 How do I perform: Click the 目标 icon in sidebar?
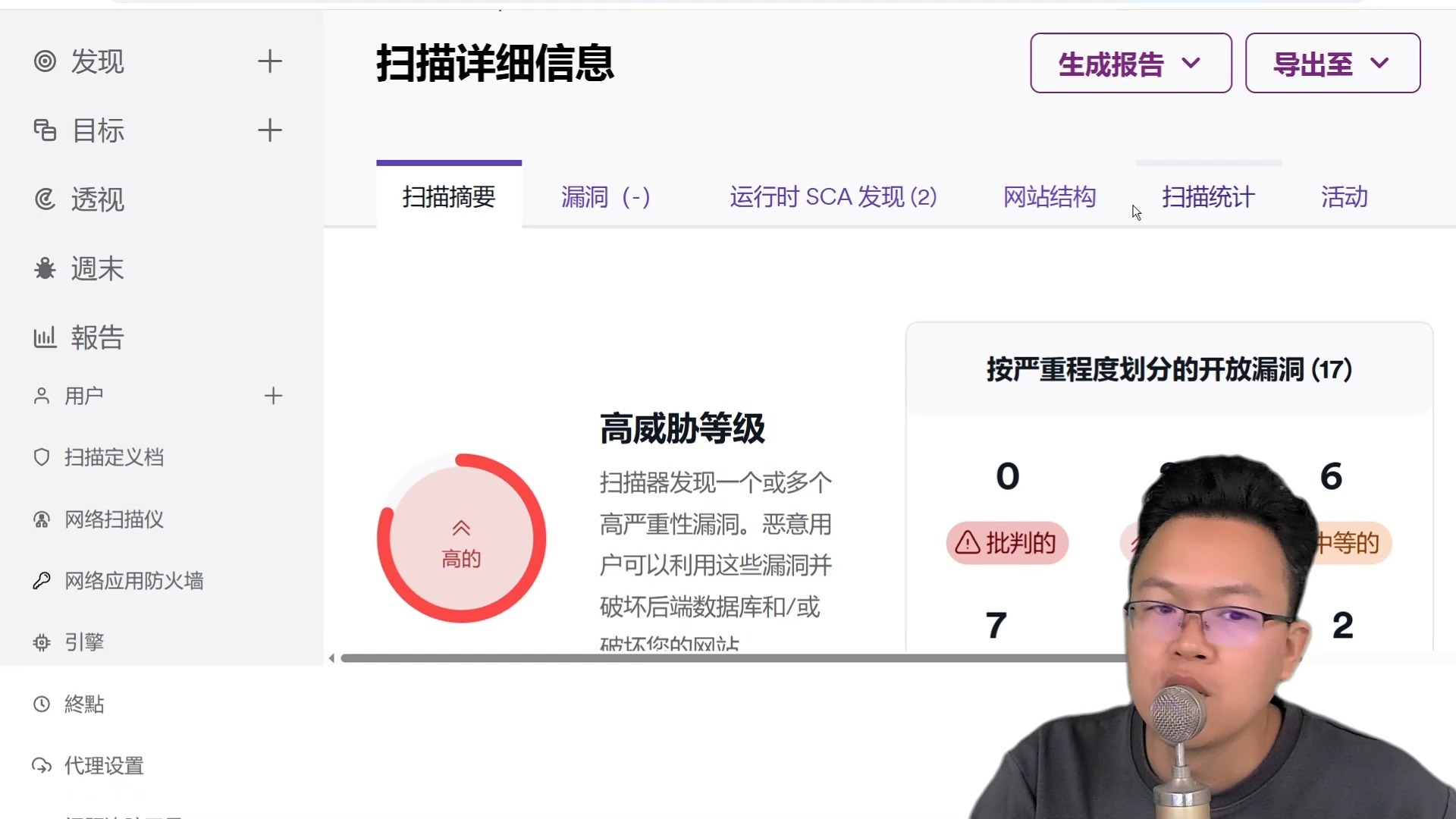pos(45,130)
